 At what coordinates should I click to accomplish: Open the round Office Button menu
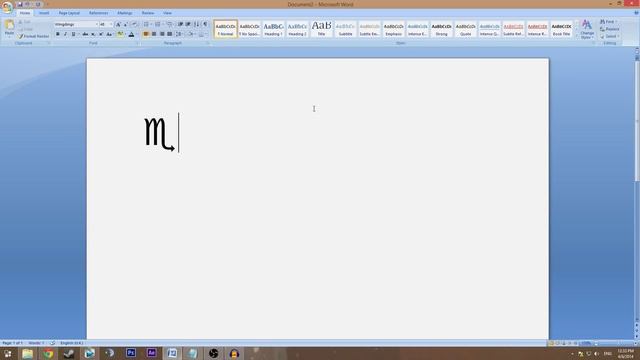7,7
